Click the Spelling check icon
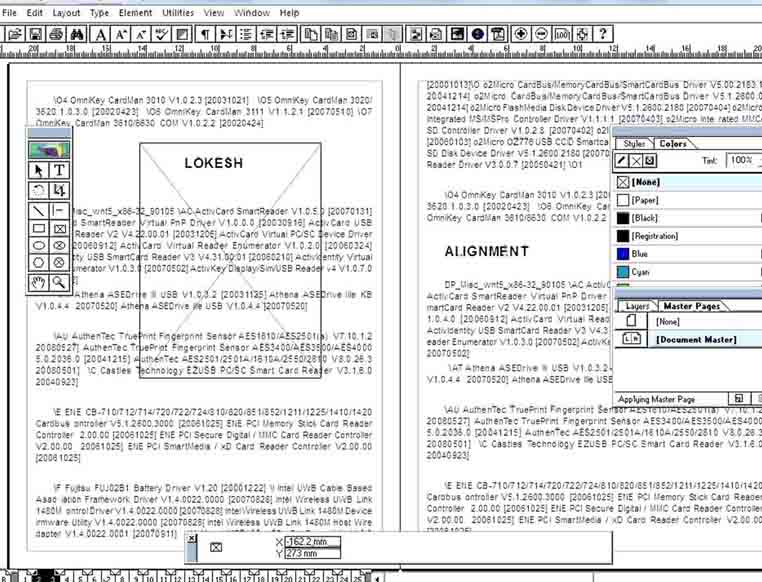The image size is (762, 582). click(x=161, y=34)
